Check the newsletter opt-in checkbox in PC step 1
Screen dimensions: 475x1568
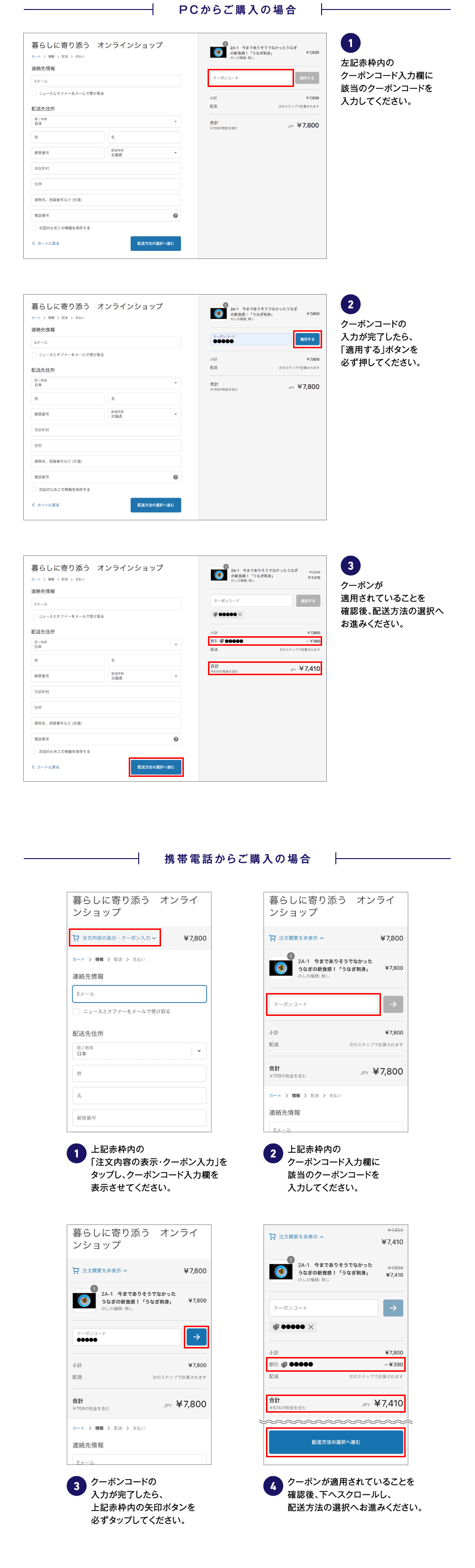click(34, 94)
